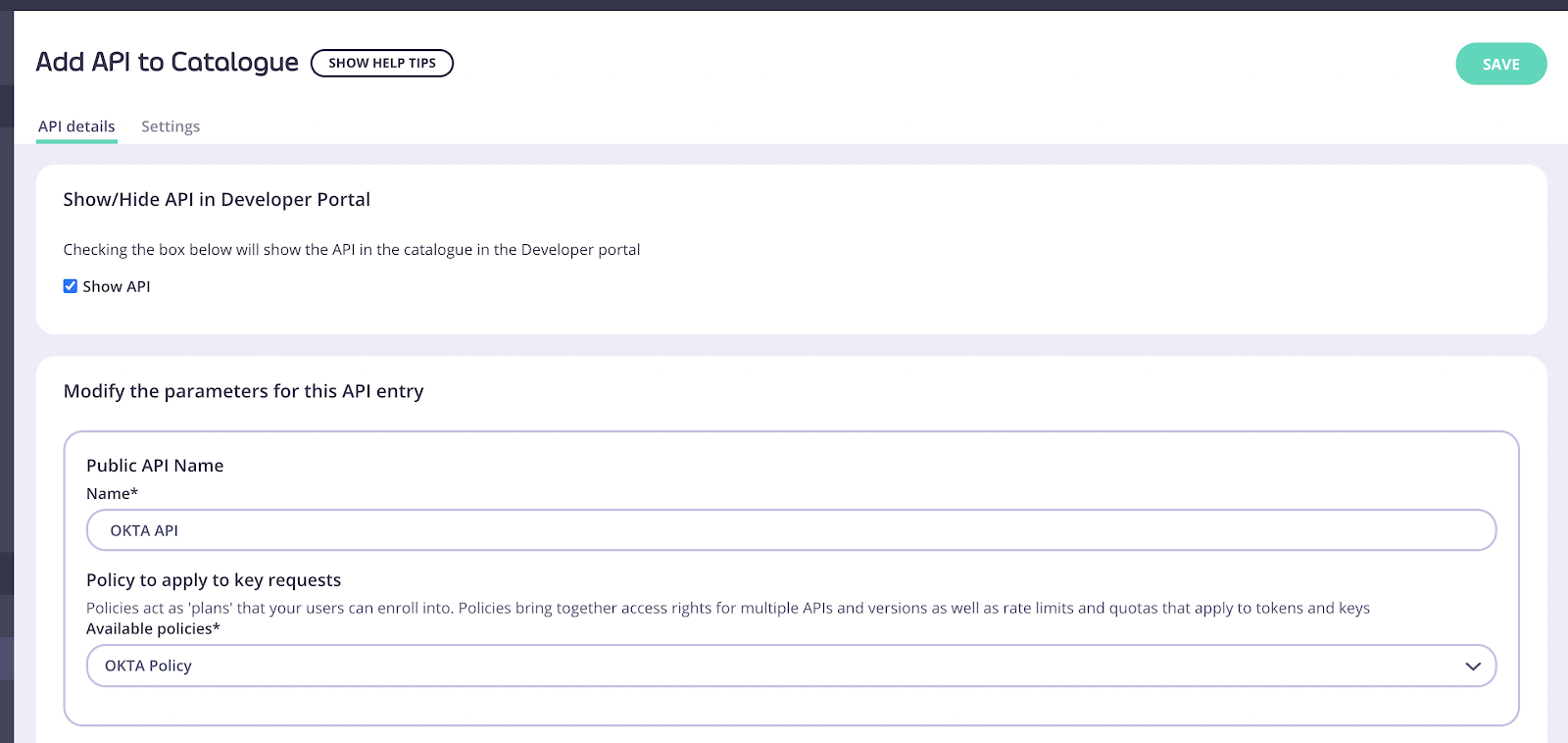
Task: Open the OKTA Policy dropdown
Action: pyautogui.click(x=791, y=666)
